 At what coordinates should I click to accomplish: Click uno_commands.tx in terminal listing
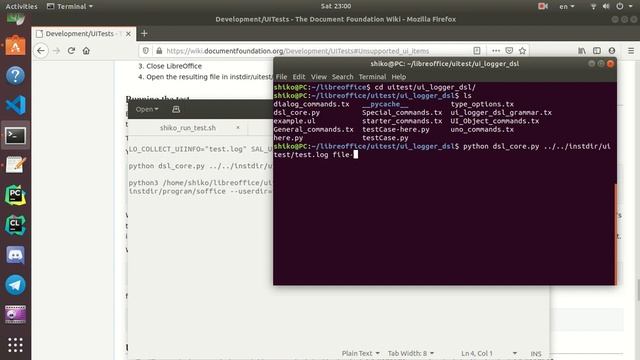click(482, 129)
